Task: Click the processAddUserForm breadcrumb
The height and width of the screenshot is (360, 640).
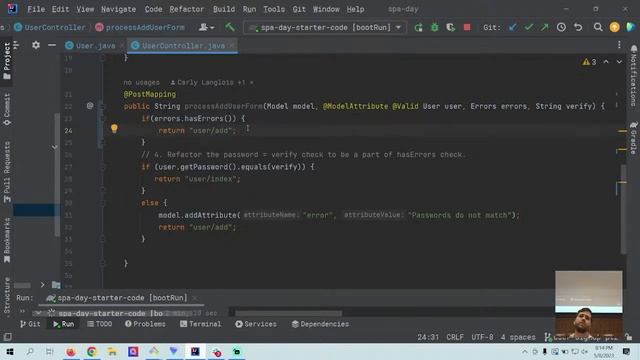Action: (140, 27)
